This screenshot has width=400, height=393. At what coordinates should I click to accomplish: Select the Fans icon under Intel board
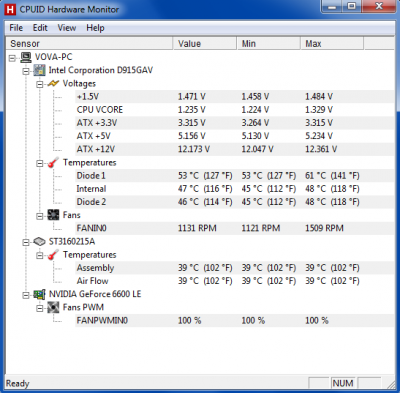pyautogui.click(x=53, y=215)
